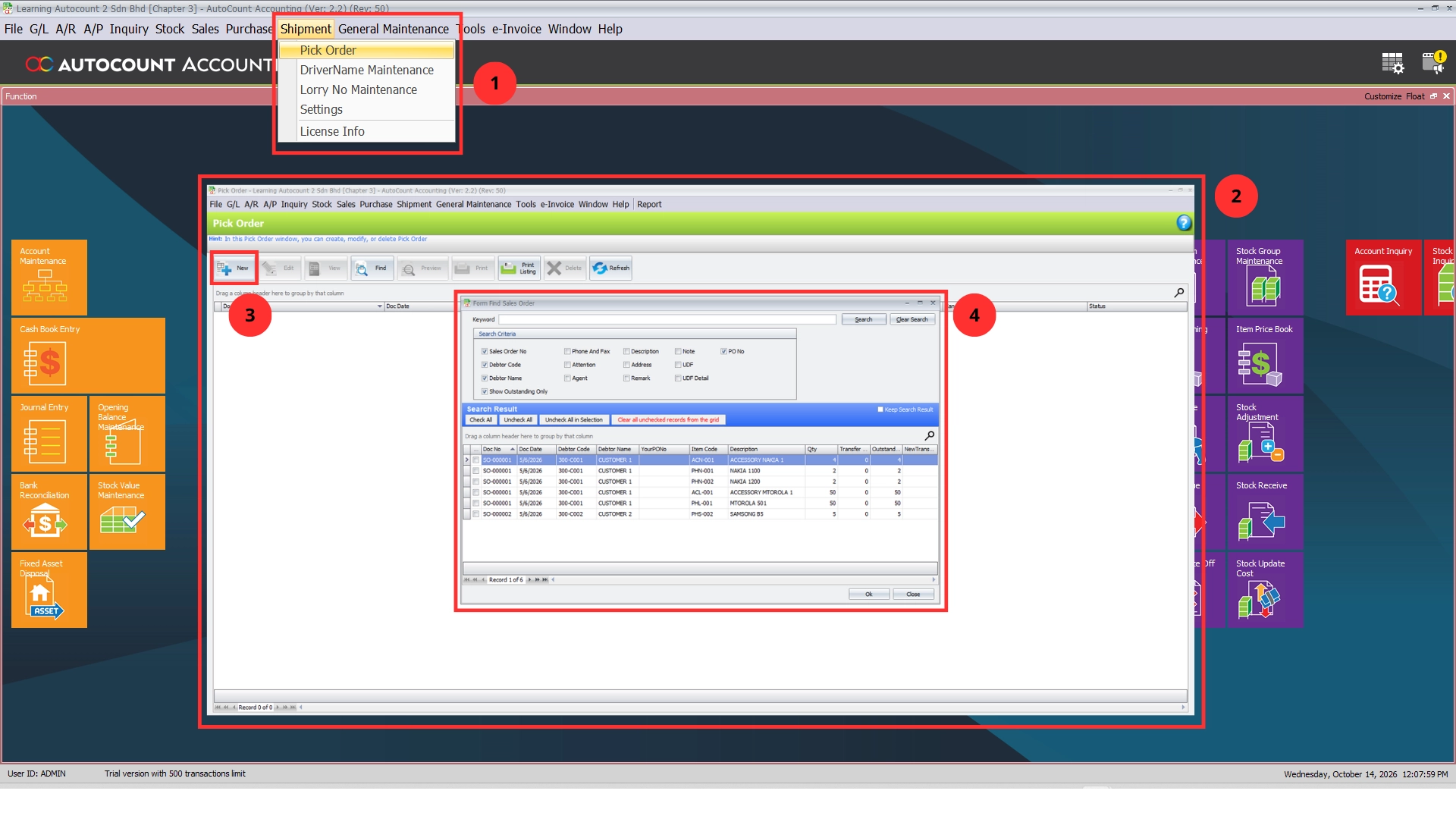Click the grid settings icon in header

pyautogui.click(x=1392, y=63)
